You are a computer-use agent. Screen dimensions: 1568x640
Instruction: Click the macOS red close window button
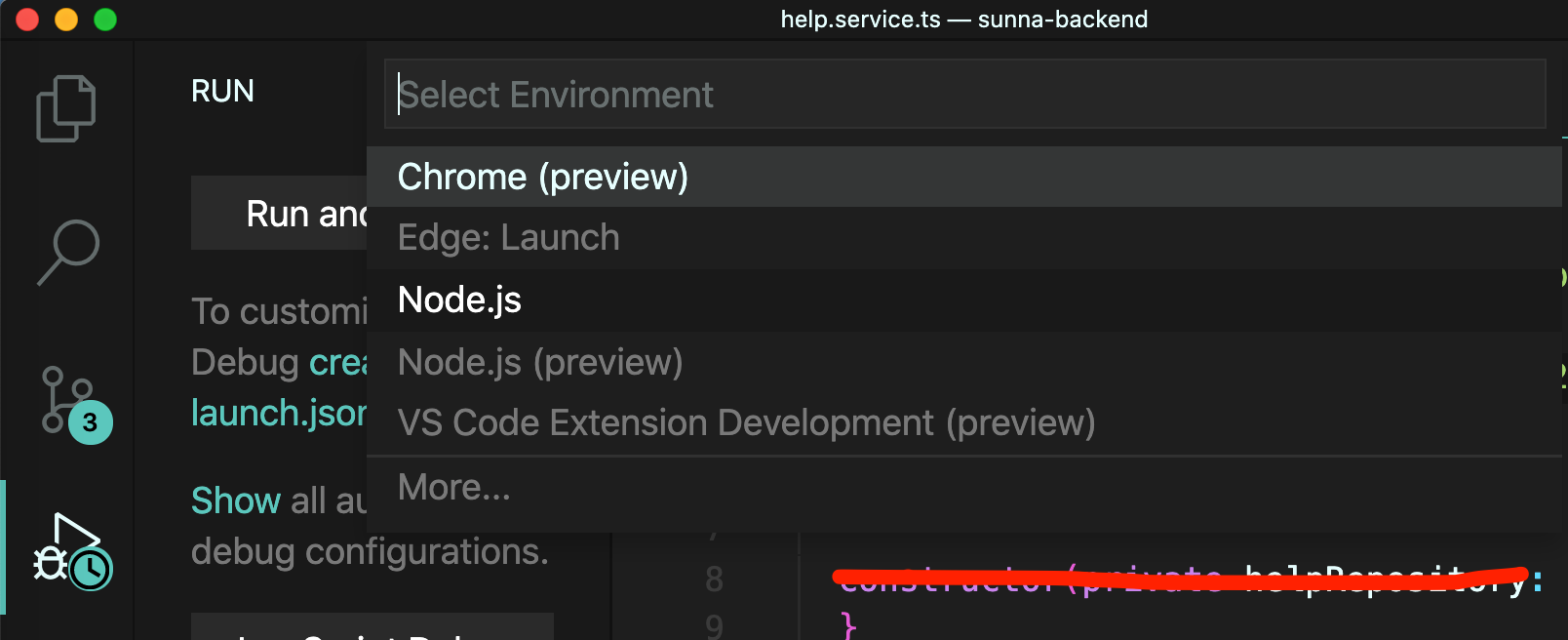(x=27, y=20)
